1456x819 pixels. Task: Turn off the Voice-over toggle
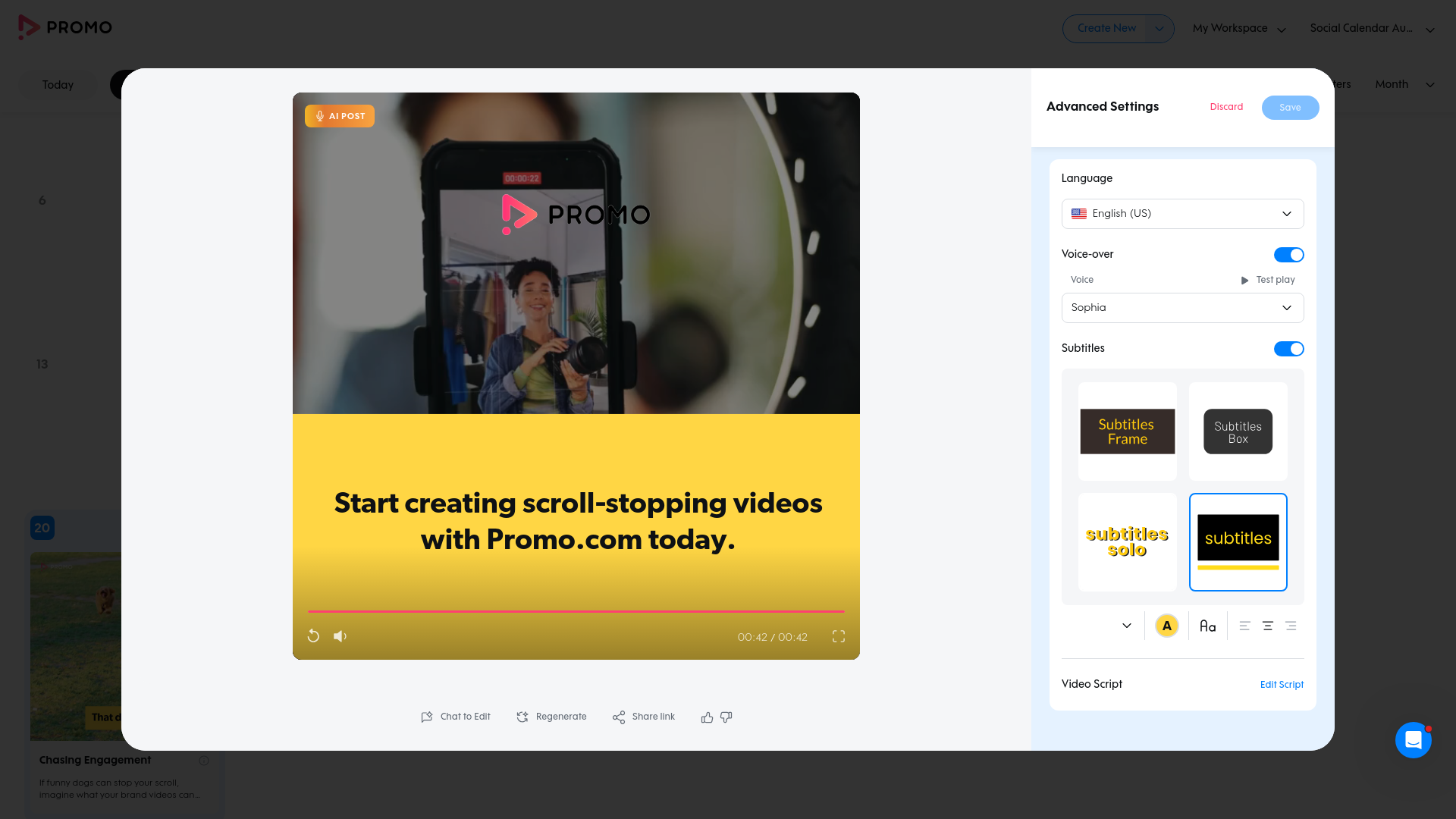click(x=1288, y=255)
